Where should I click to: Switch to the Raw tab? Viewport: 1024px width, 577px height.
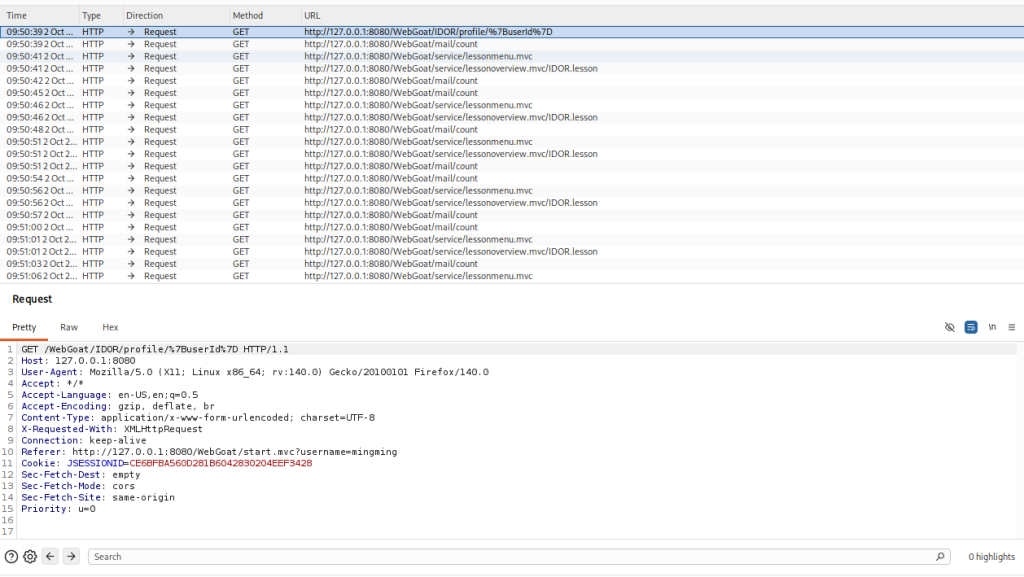(x=69, y=328)
